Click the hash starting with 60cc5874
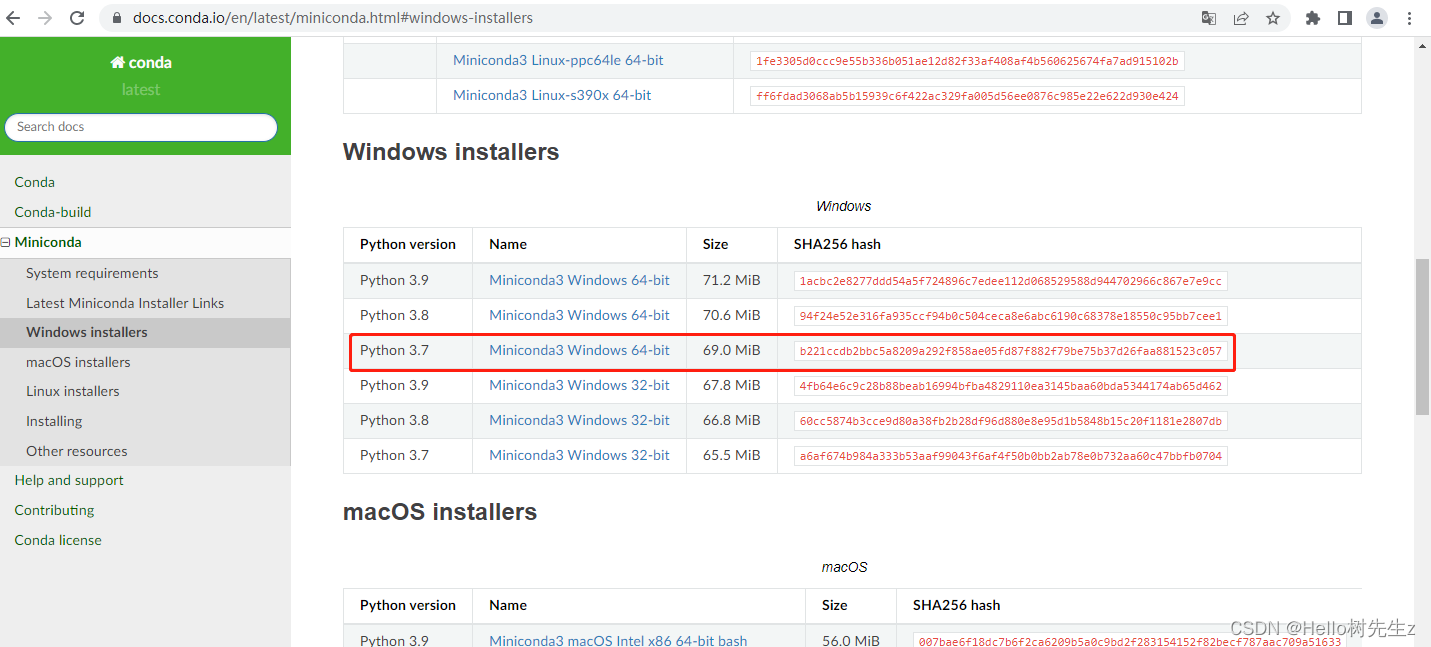The width and height of the screenshot is (1431, 647). click(1011, 421)
